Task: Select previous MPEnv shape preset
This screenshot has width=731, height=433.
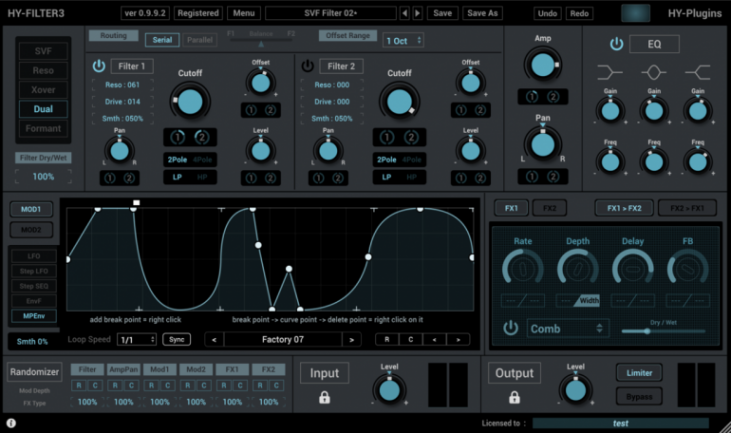Action: coord(214,340)
